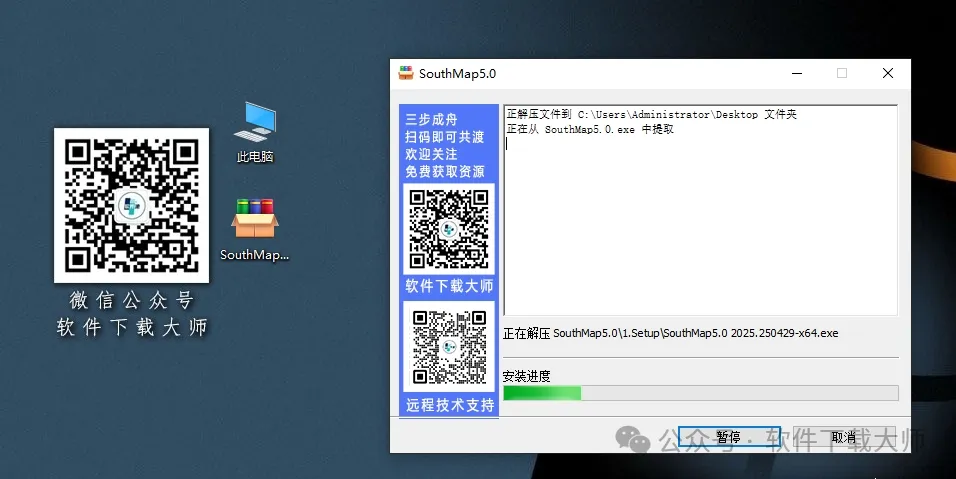Click the 安装进度 label
This screenshot has width=956, height=479.
527,376
